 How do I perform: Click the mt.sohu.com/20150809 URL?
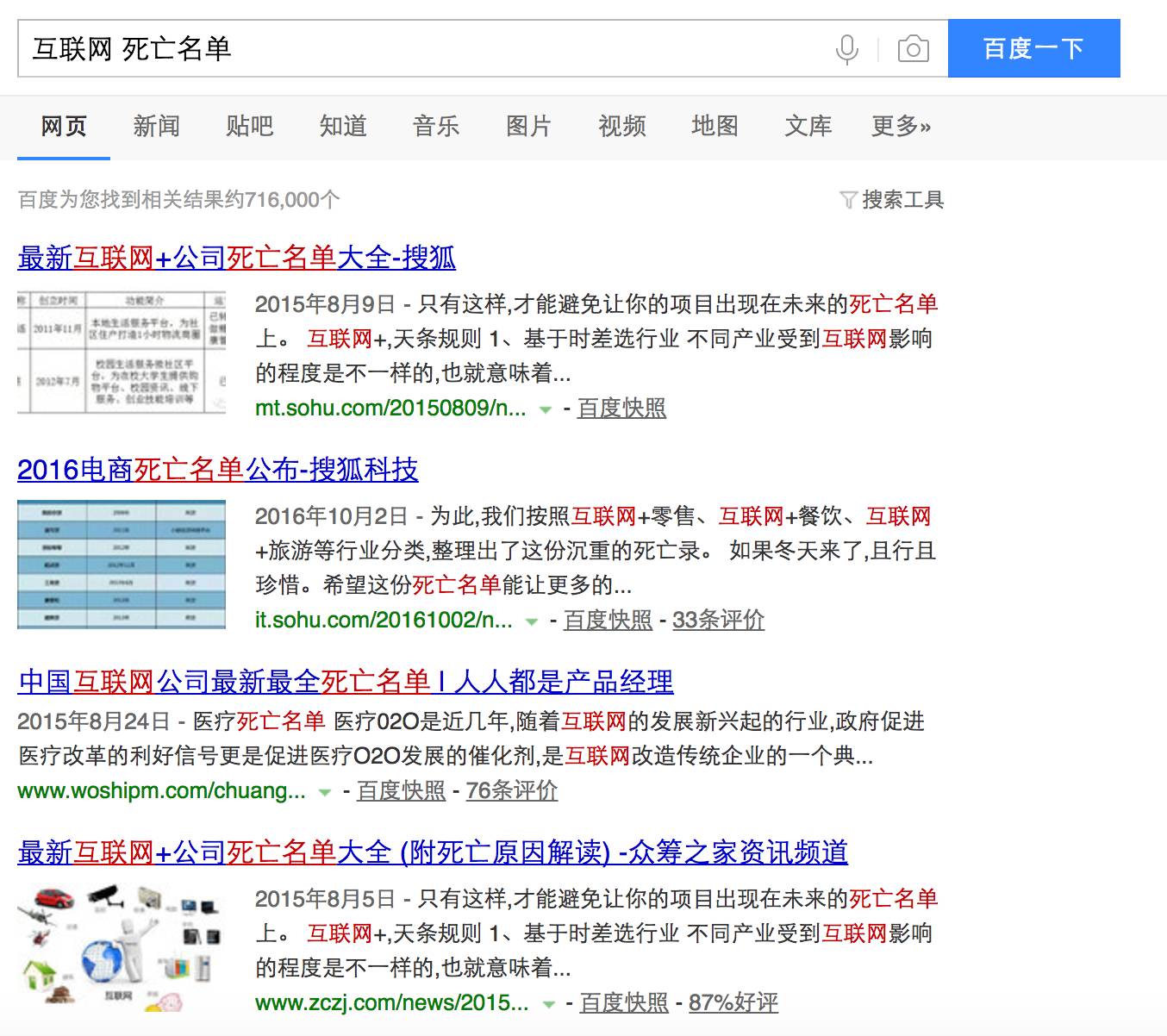pyautogui.click(x=390, y=408)
